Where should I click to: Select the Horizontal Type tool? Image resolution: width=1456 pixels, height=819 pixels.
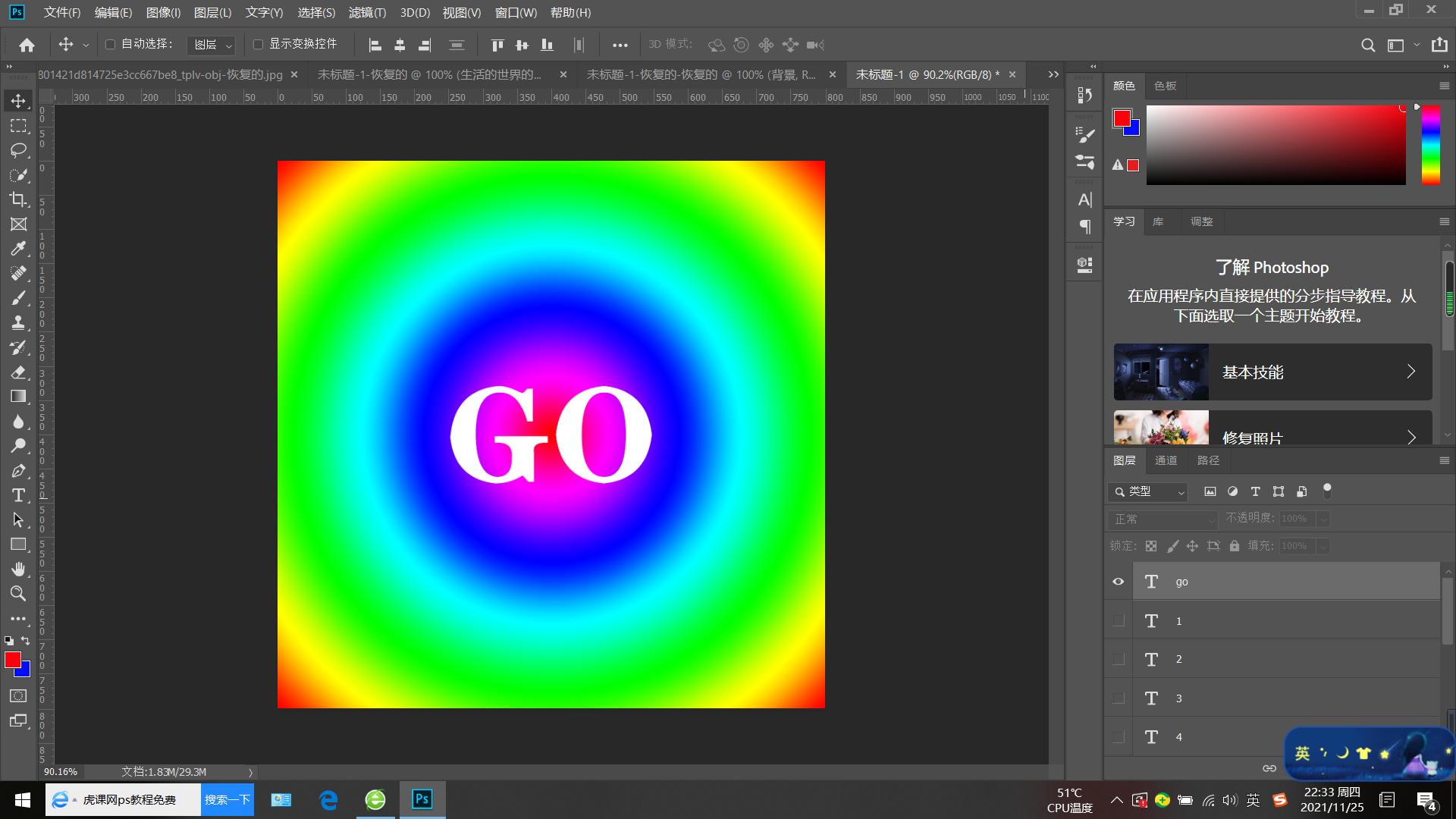coord(18,495)
